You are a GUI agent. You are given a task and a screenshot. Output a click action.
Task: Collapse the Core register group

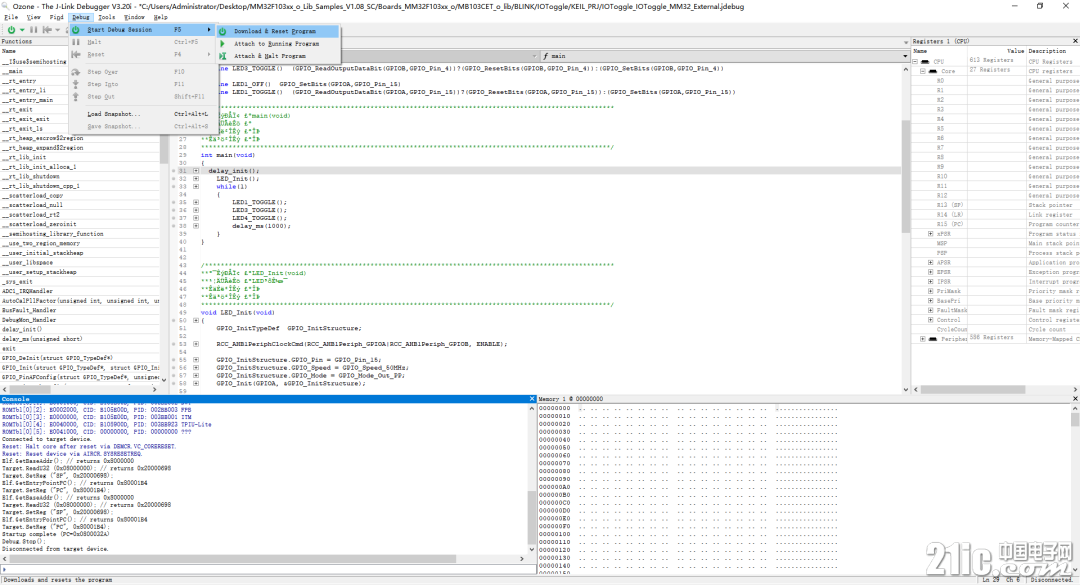(x=923, y=71)
